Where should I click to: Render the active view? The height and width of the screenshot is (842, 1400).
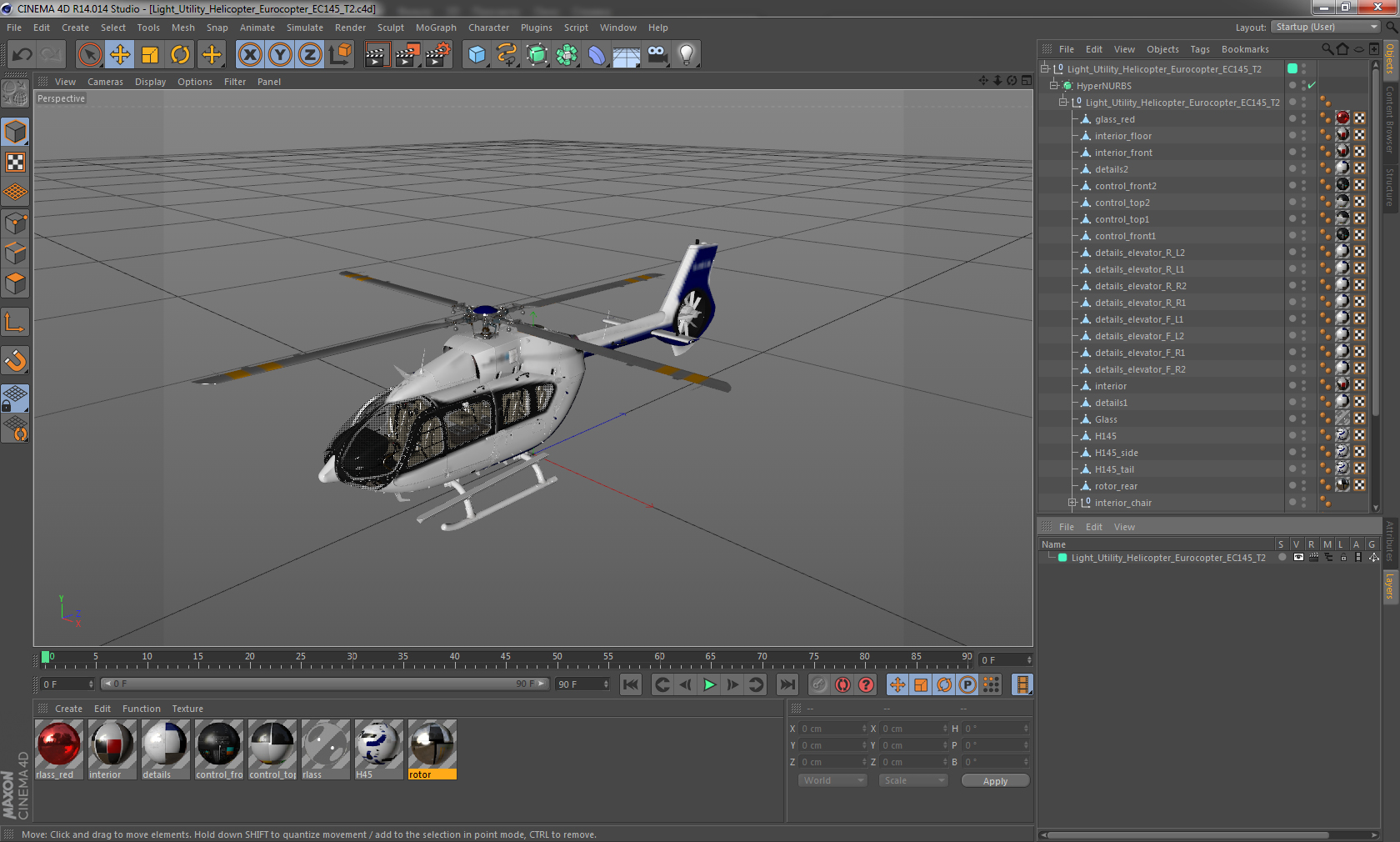(377, 55)
